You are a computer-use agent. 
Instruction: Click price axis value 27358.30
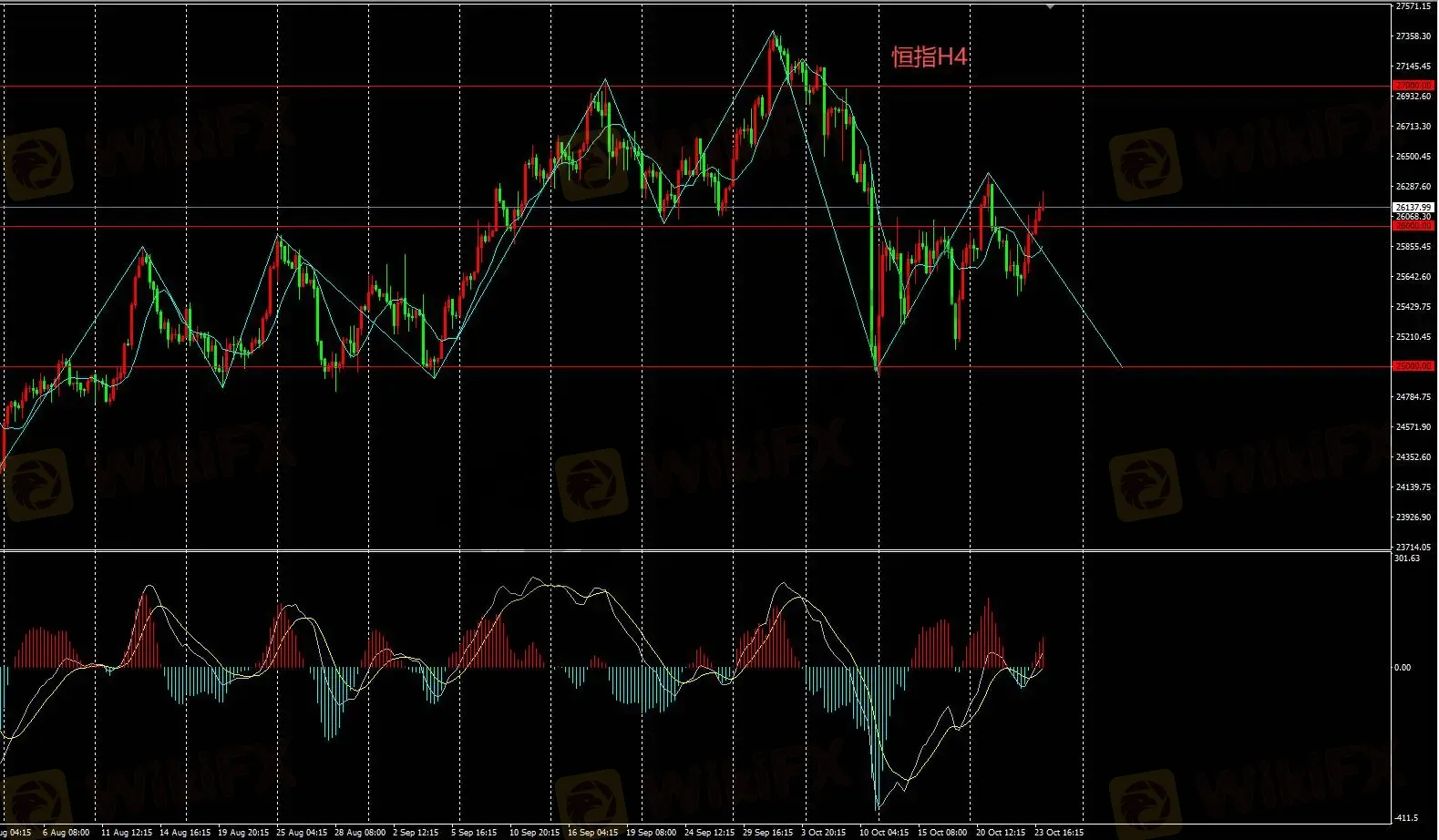point(1413,36)
